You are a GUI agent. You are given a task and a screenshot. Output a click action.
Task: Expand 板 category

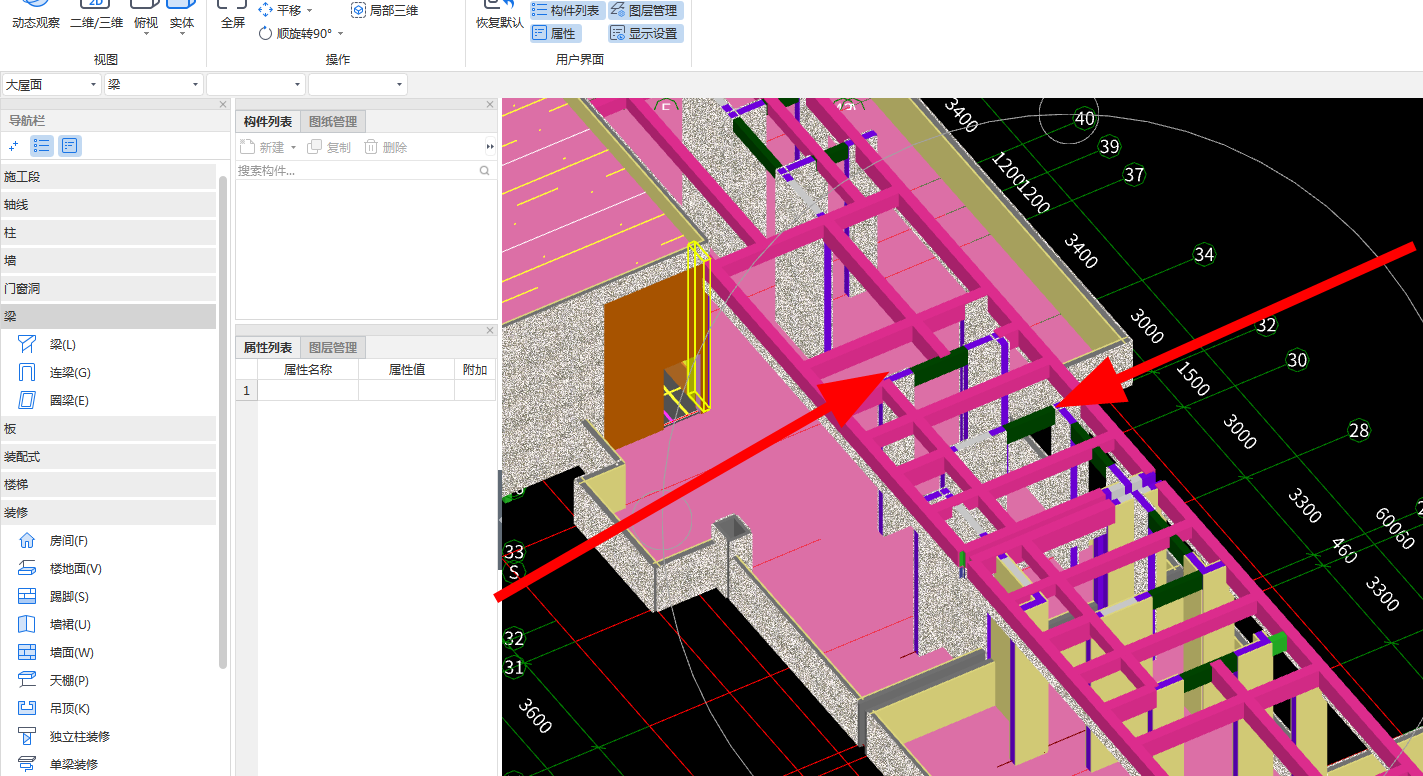(108, 429)
